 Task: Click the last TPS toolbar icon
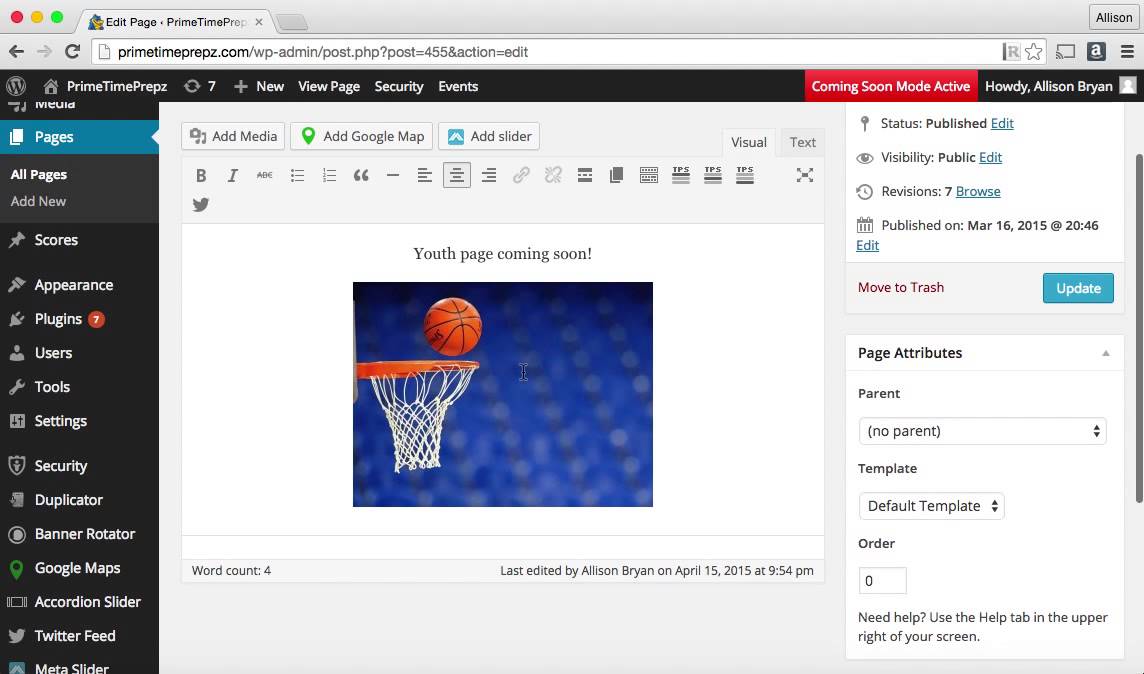pyautogui.click(x=745, y=175)
